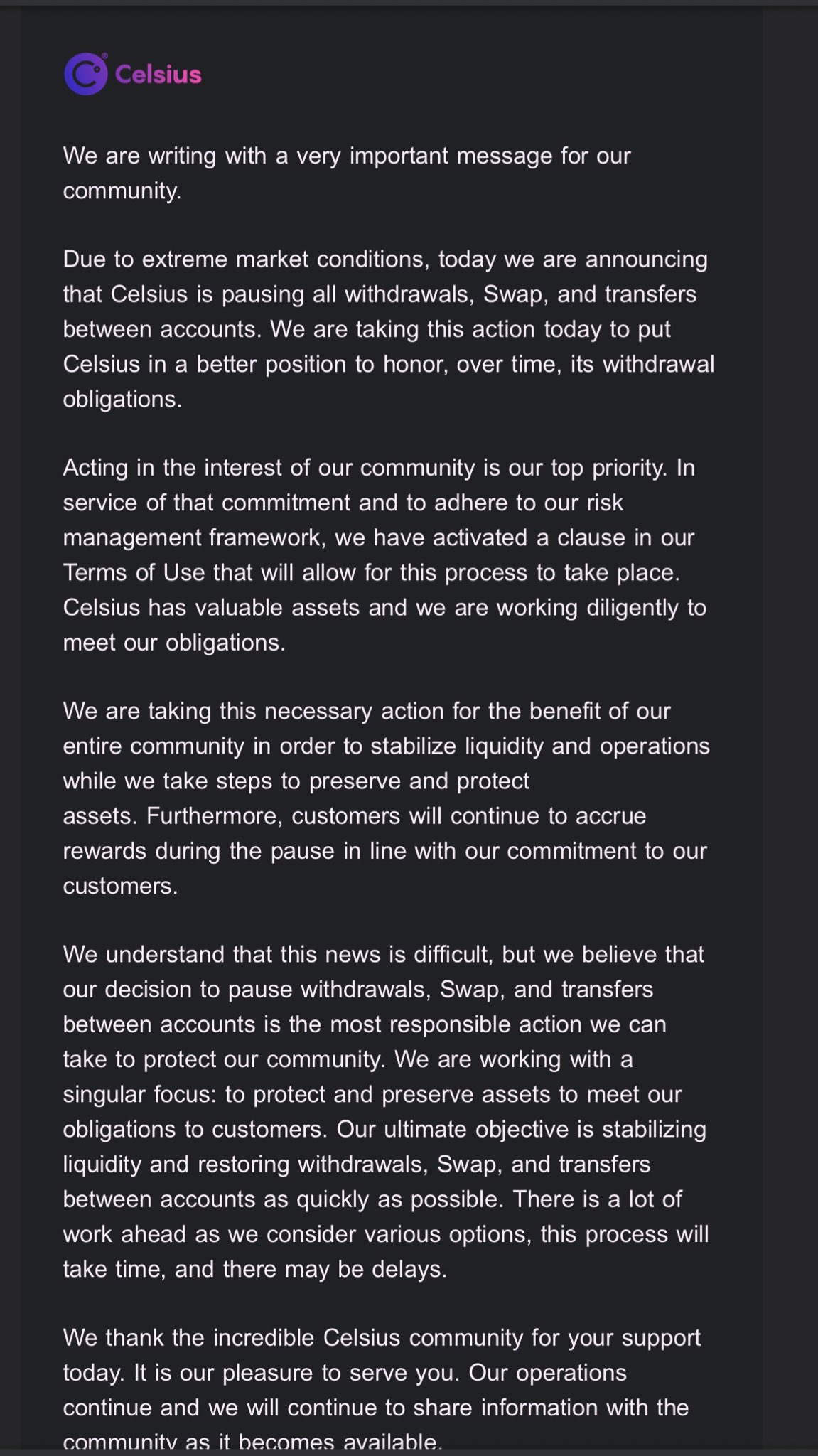Click the phrase "management framework"
This screenshot has height=1456, width=818.
[x=194, y=537]
